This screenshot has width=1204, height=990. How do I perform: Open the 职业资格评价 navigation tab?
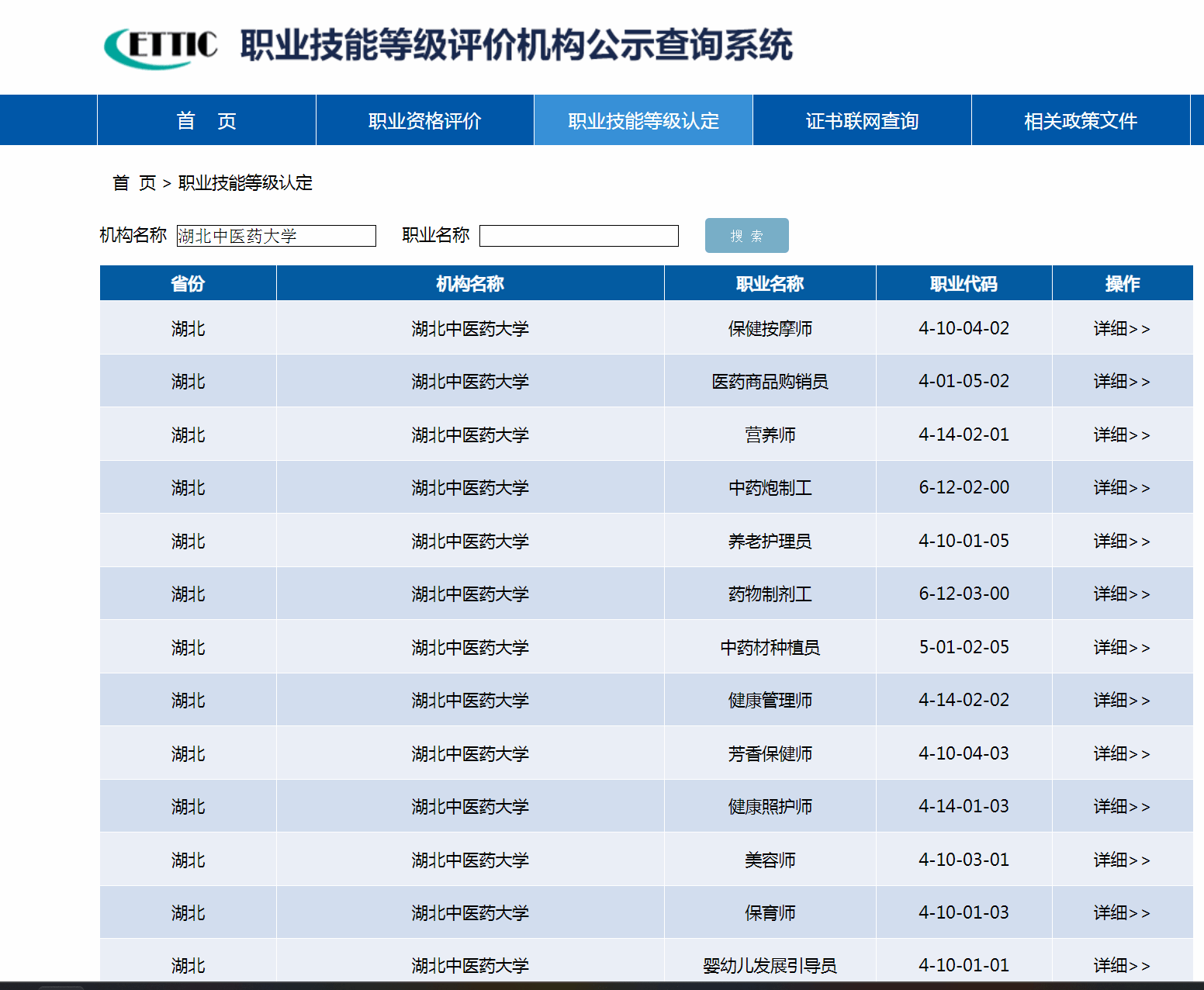425,120
